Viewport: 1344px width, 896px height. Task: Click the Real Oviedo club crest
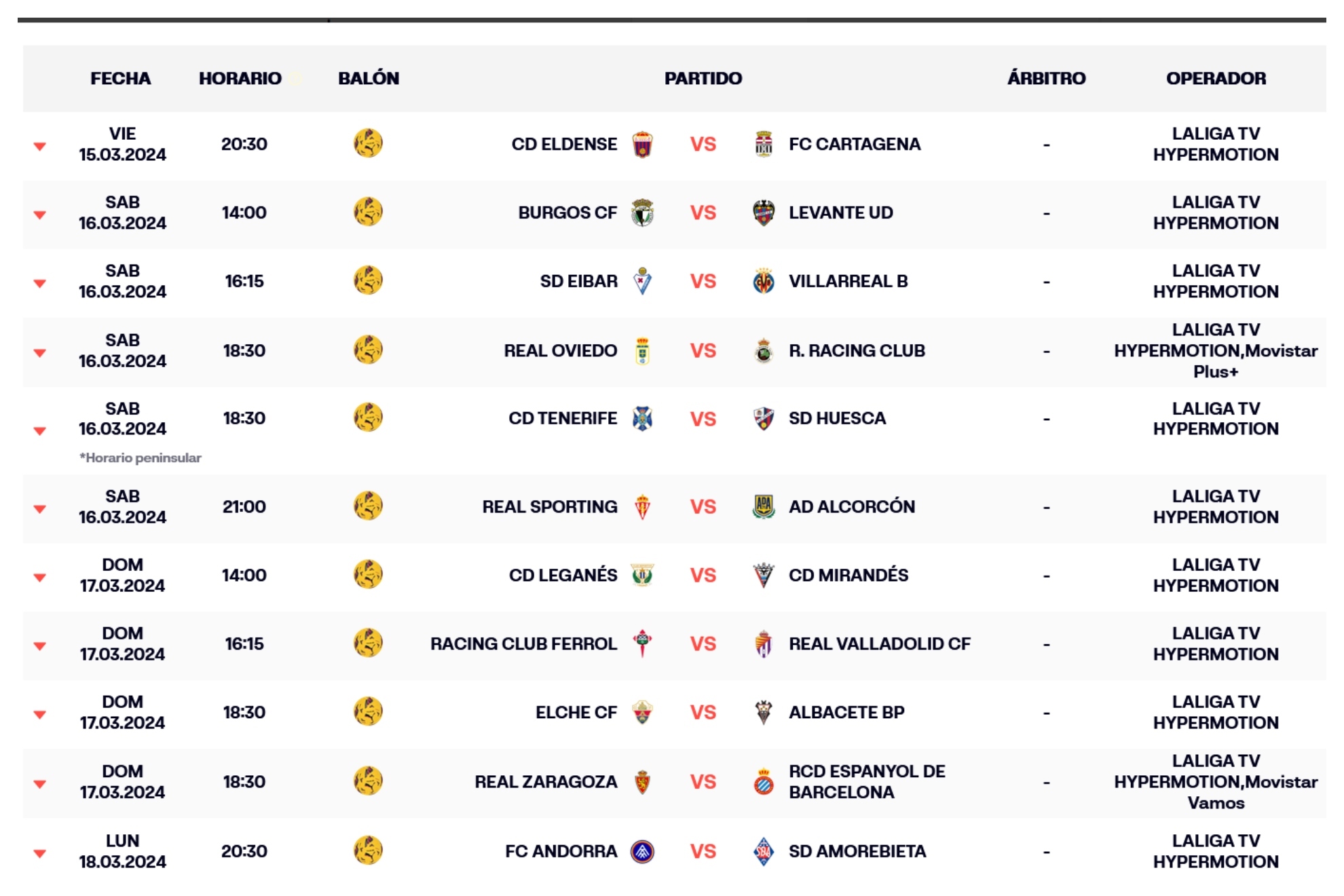point(642,351)
